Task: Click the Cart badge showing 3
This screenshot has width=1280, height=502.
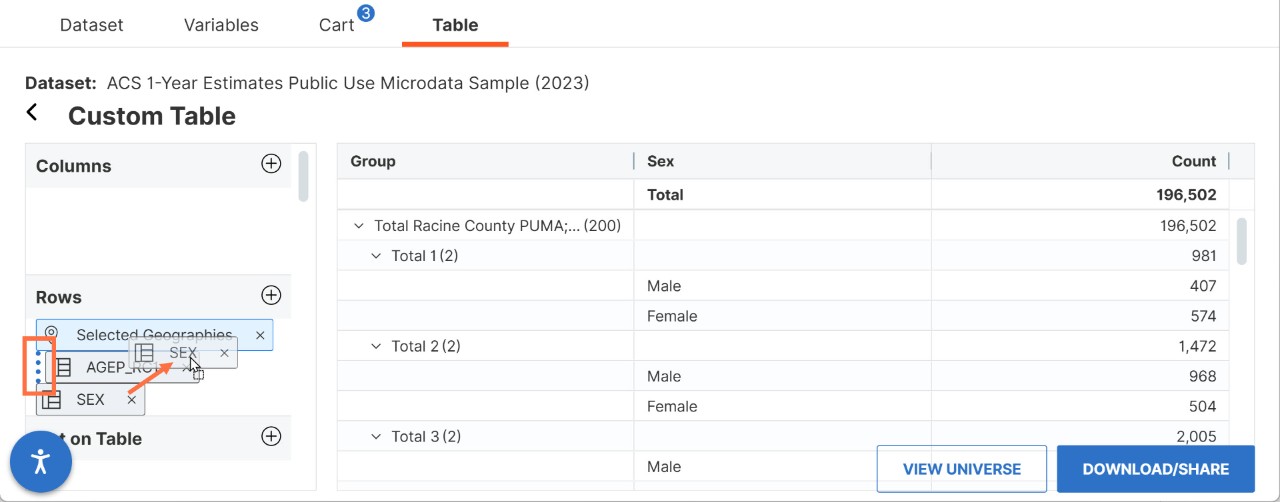Action: 365,14
